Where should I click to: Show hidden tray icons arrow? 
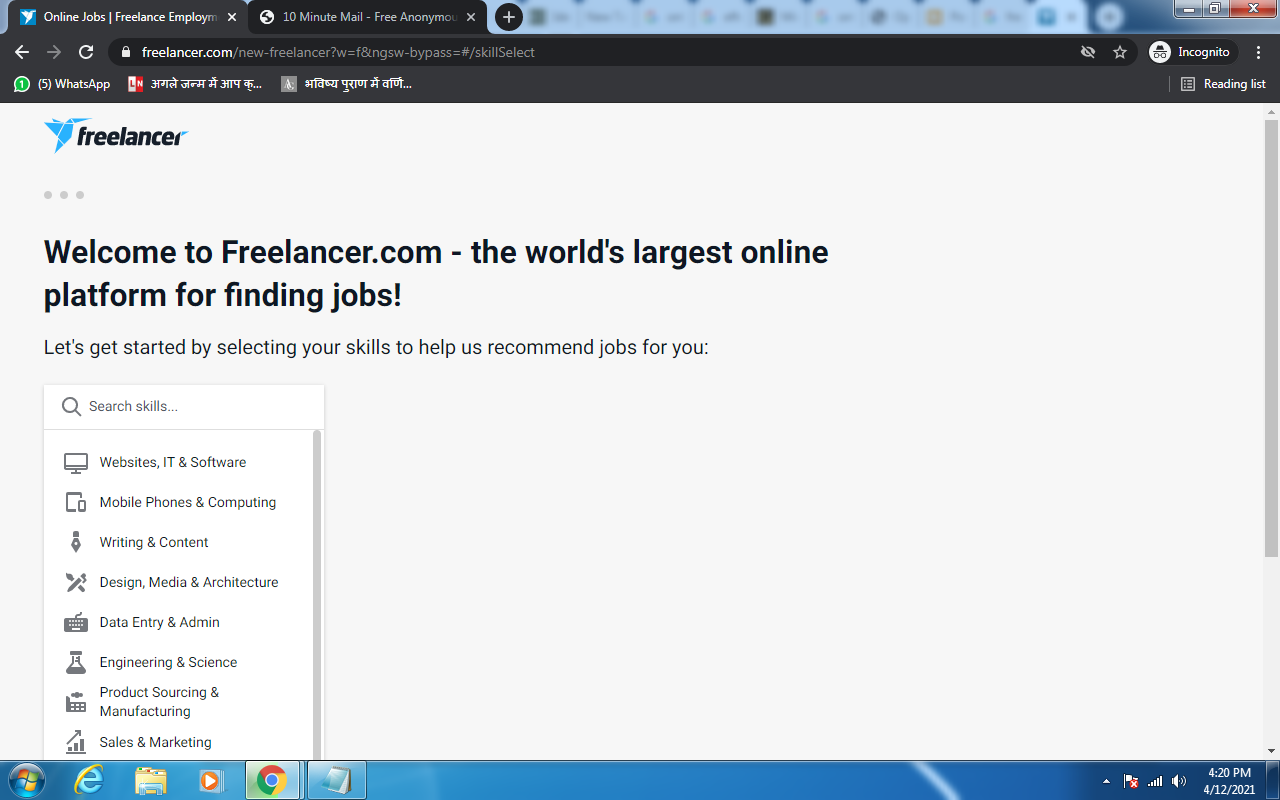tap(1106, 781)
